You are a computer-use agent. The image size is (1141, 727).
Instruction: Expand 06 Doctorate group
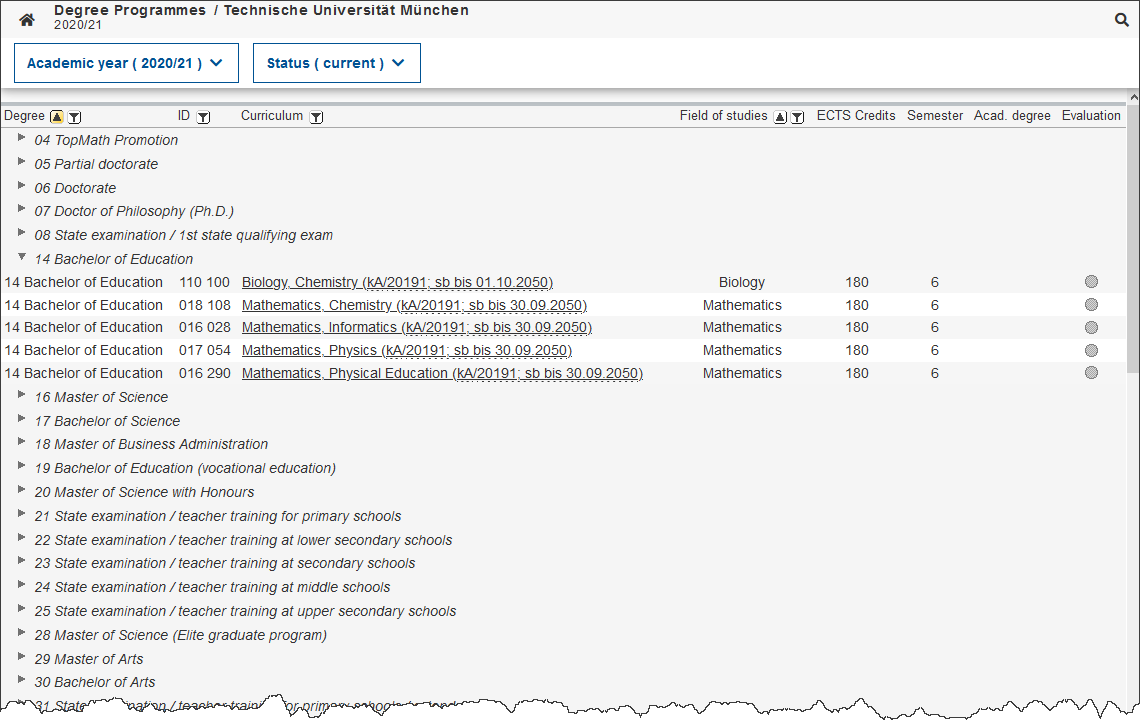click(22, 186)
